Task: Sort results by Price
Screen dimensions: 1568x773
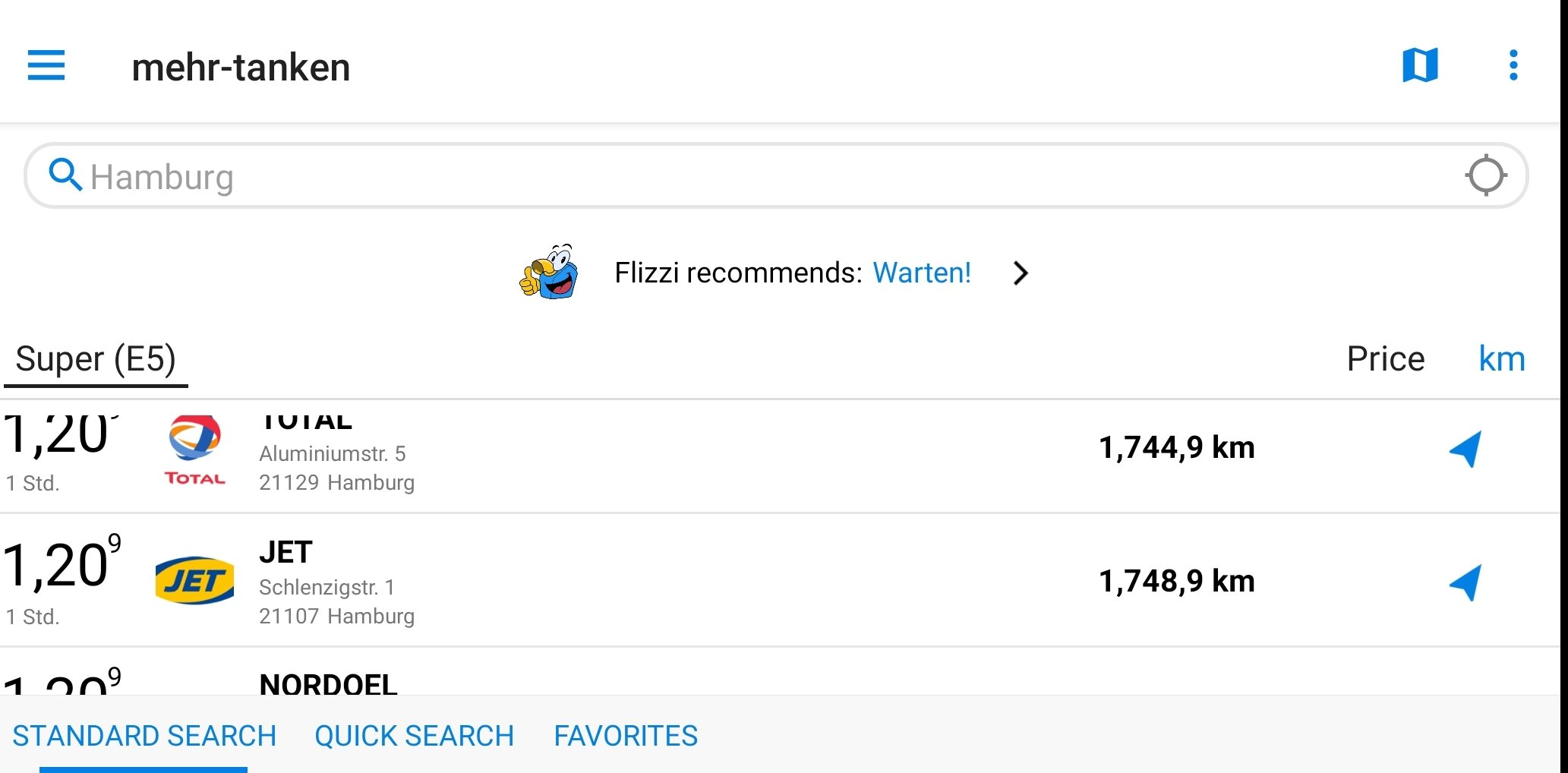Action: (1385, 358)
